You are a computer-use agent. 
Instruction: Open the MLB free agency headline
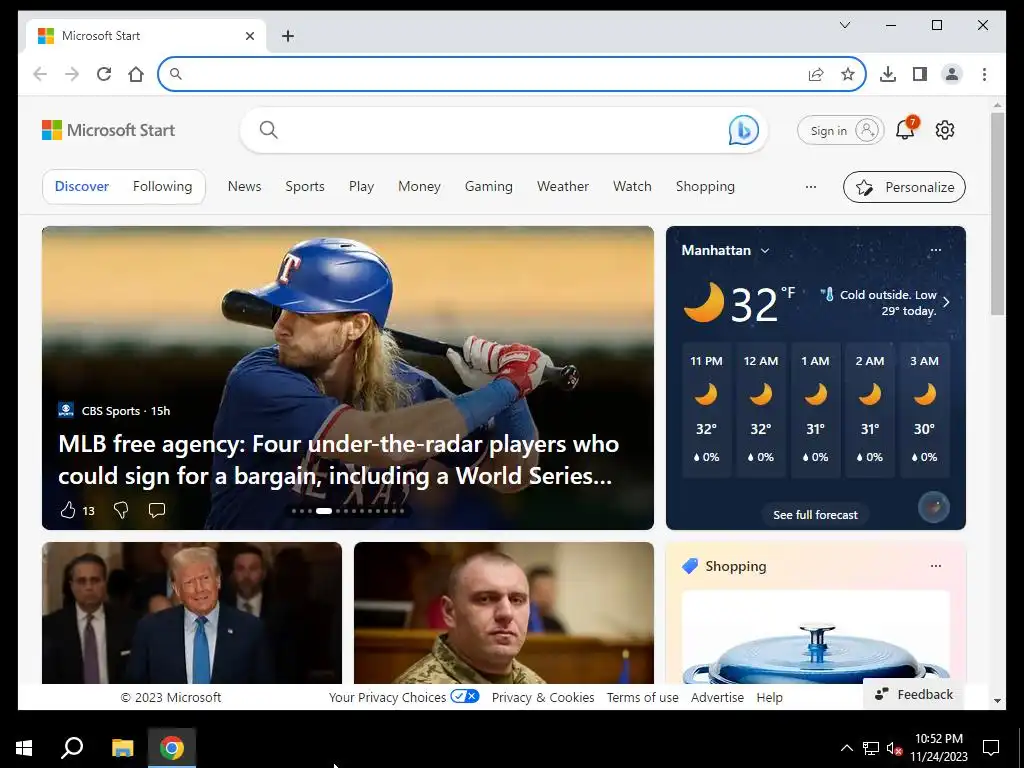pyautogui.click(x=338, y=460)
